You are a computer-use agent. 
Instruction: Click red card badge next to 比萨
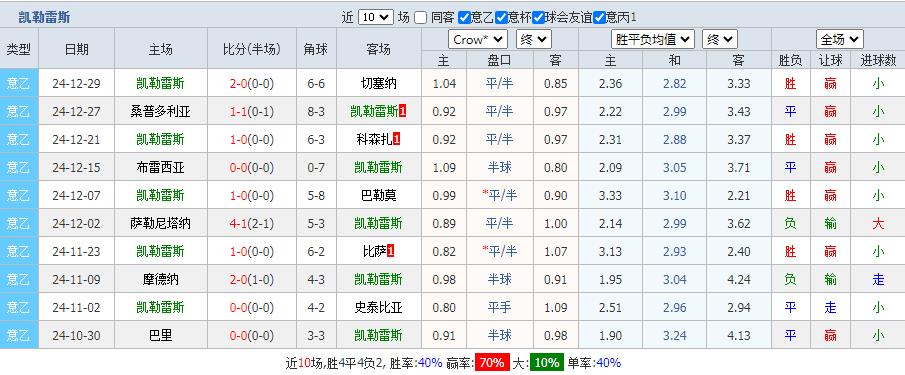pos(390,251)
